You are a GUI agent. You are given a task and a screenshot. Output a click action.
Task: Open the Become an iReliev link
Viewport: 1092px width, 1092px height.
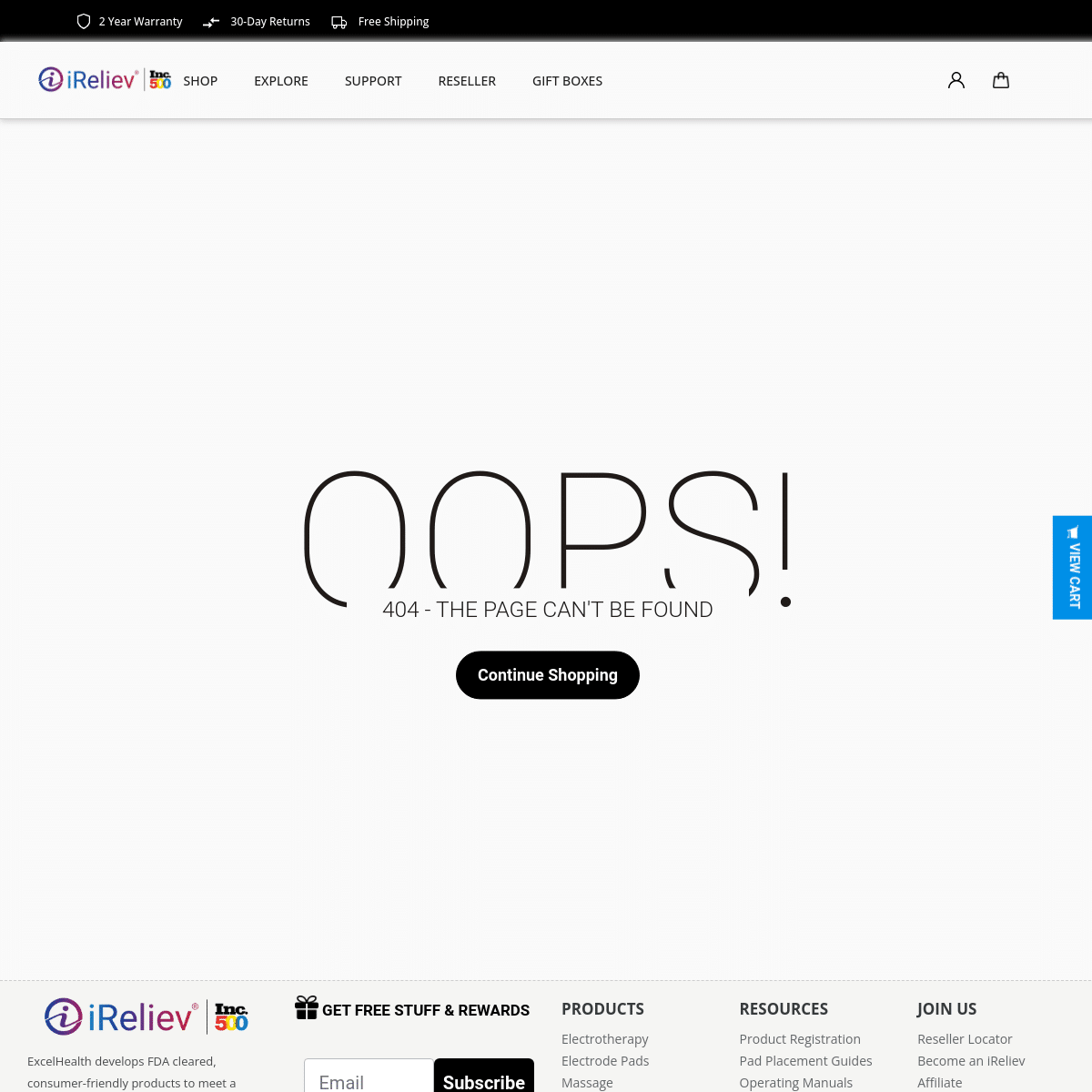(971, 1061)
